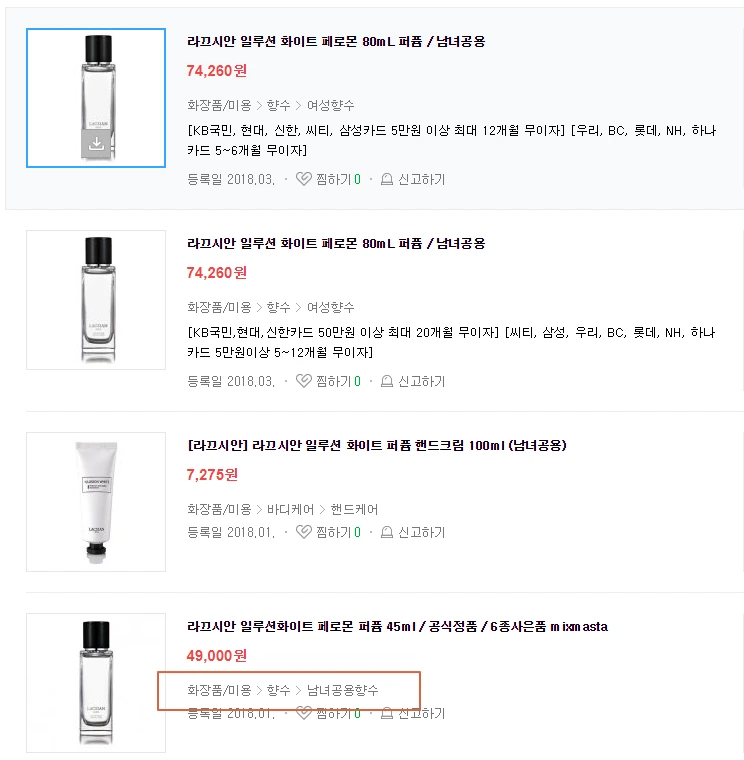
Task: Click hand cream tube product thumbnail
Action: point(96,502)
